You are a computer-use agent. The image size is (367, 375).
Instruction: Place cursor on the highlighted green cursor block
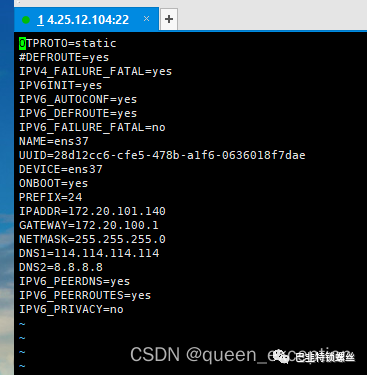(22, 43)
